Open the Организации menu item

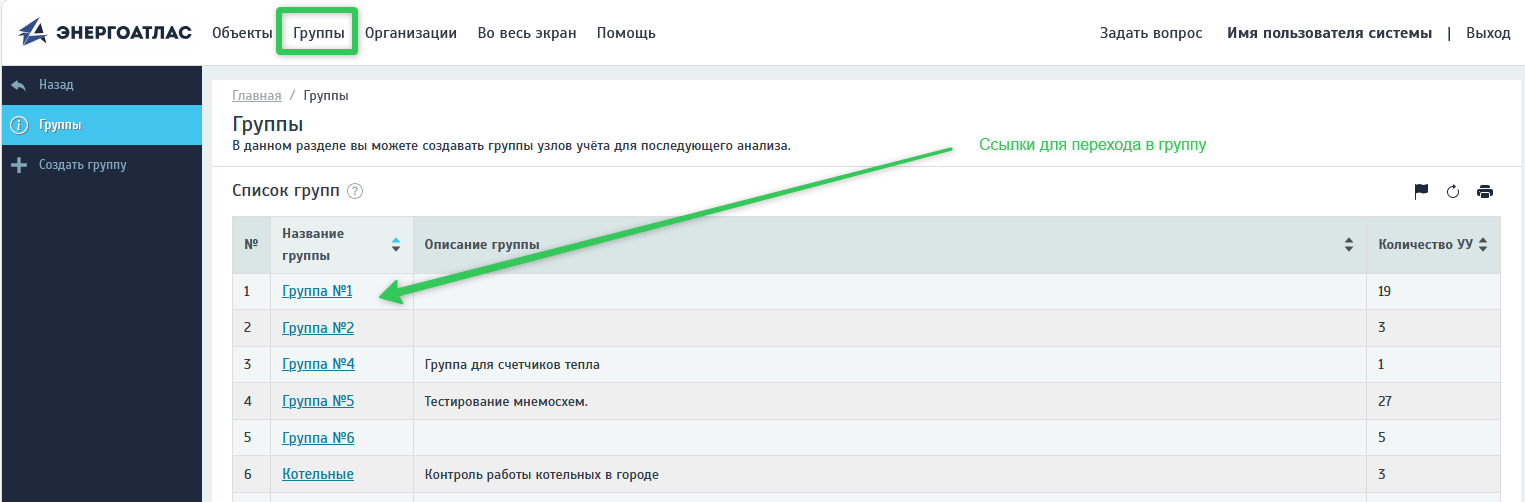coord(411,33)
